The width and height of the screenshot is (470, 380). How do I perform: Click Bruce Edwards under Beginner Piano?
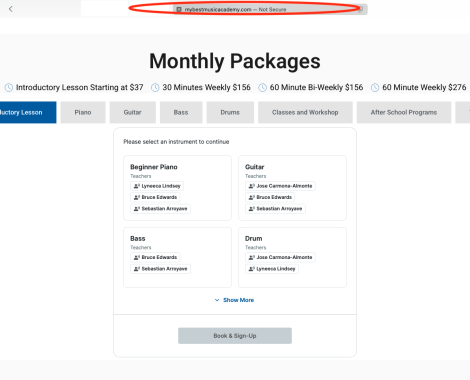pos(155,197)
